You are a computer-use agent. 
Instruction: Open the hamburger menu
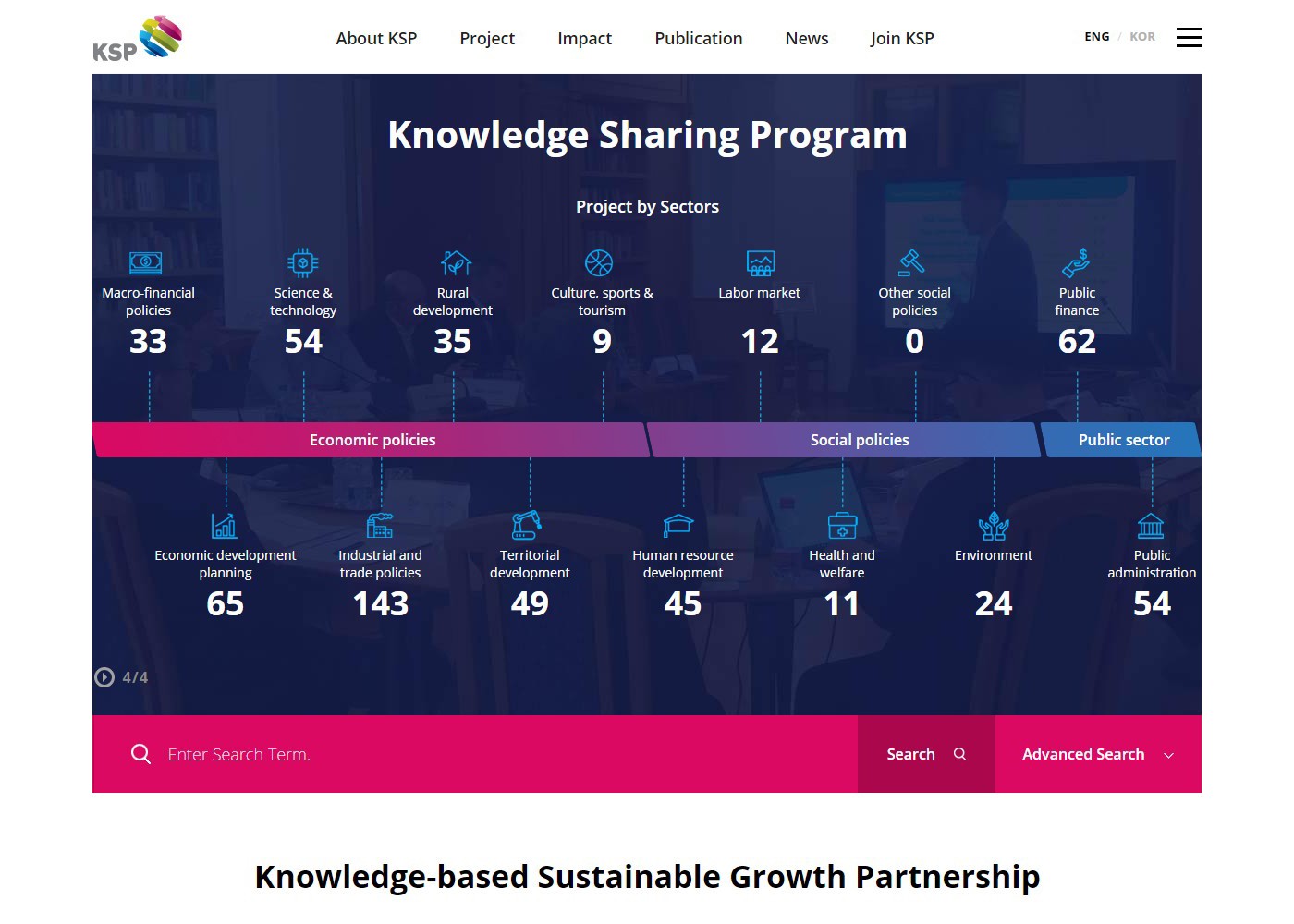1189,37
